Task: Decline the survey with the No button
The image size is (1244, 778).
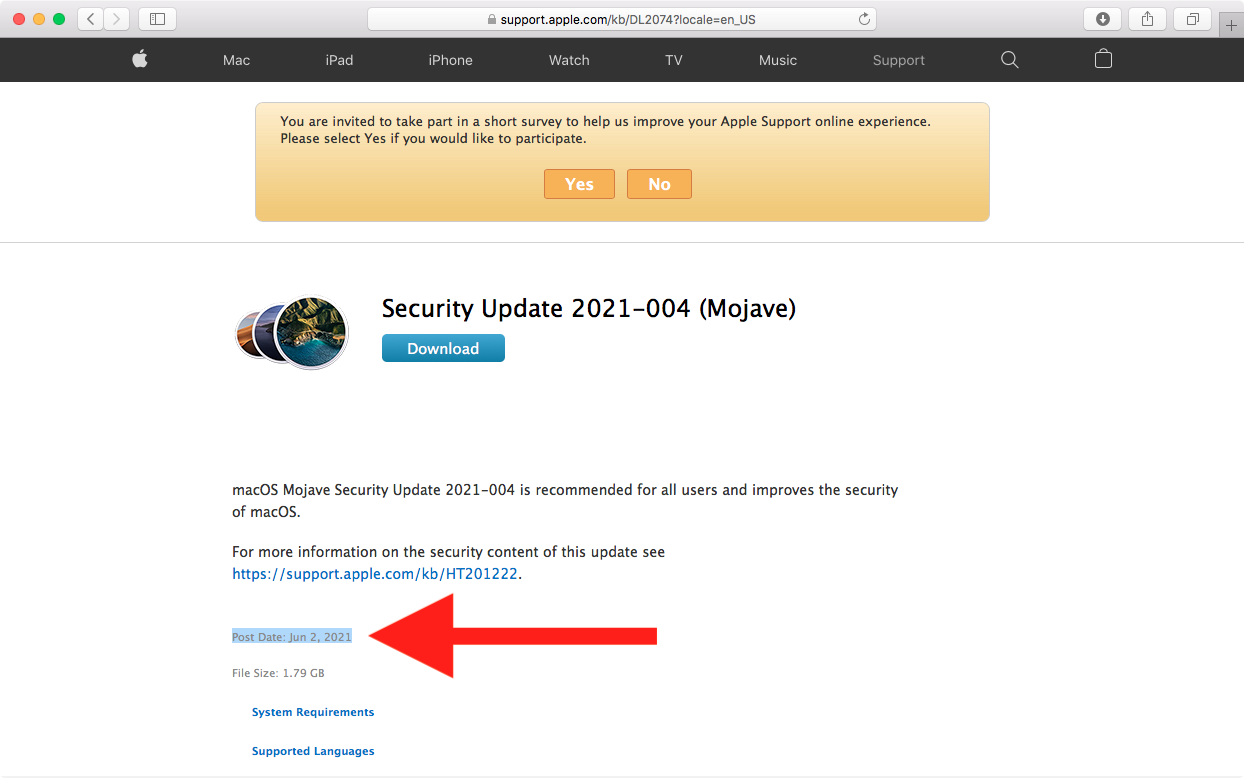Action: (659, 184)
